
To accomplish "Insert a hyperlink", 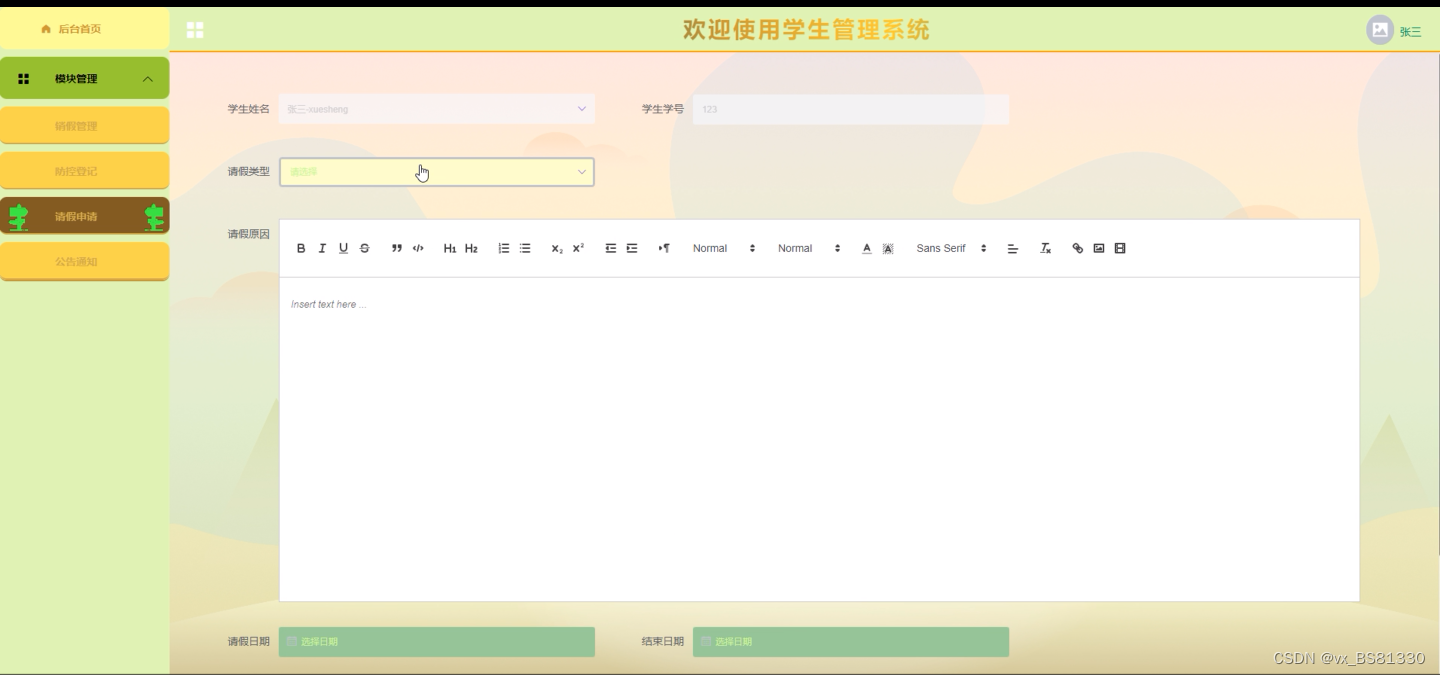I will pyautogui.click(x=1077, y=248).
